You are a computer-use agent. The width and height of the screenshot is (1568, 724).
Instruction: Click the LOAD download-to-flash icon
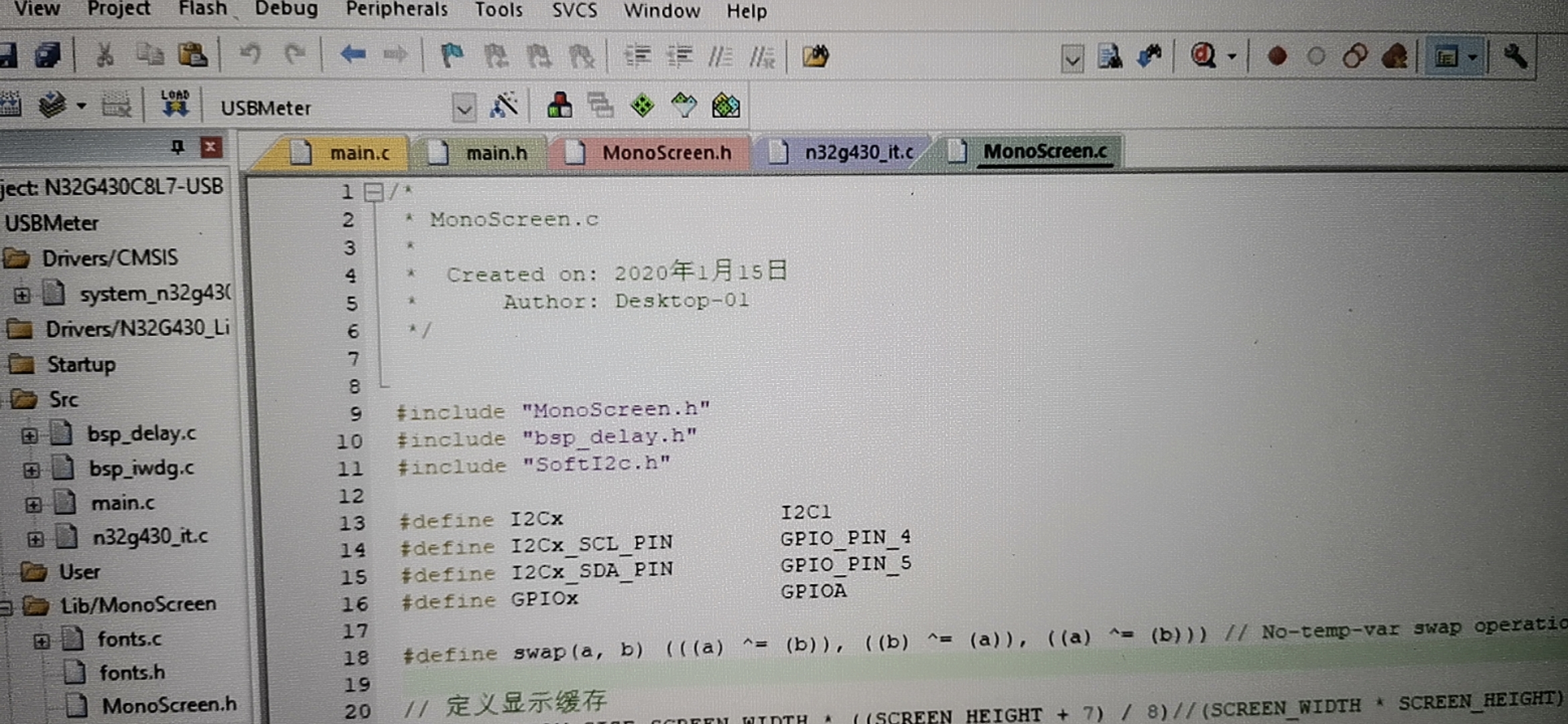[175, 105]
